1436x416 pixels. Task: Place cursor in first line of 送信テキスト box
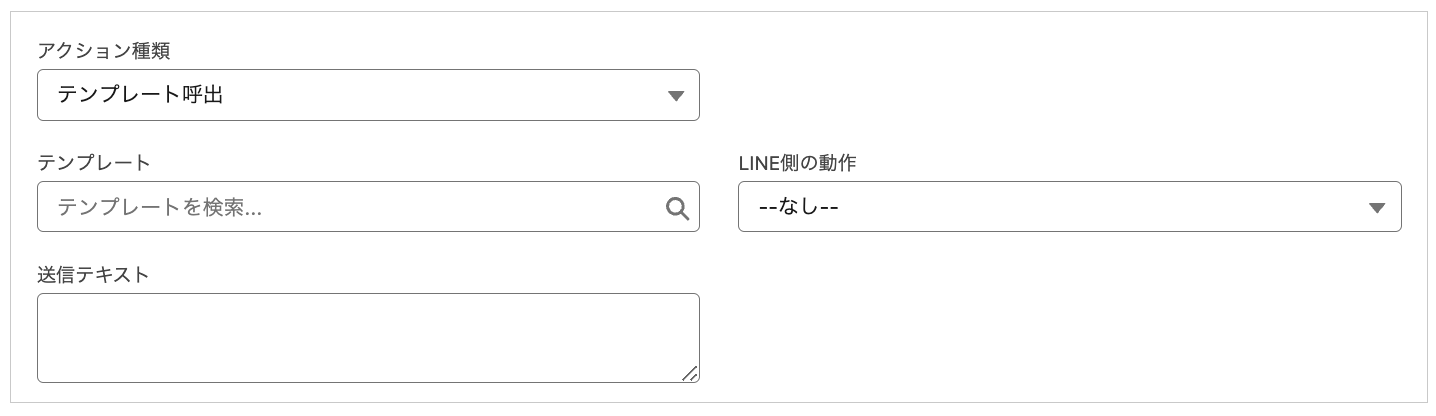(x=200, y=311)
